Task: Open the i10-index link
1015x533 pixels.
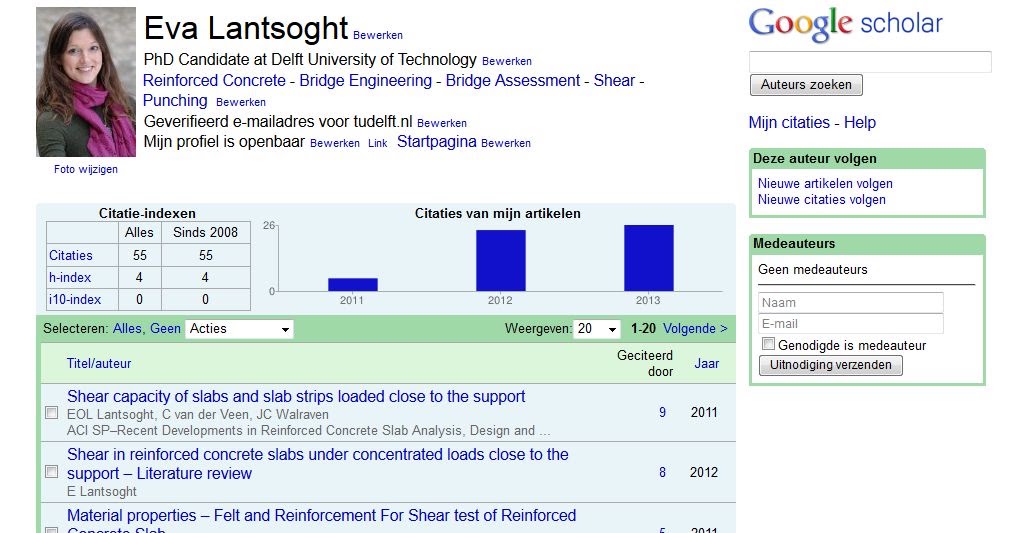Action: [75, 299]
